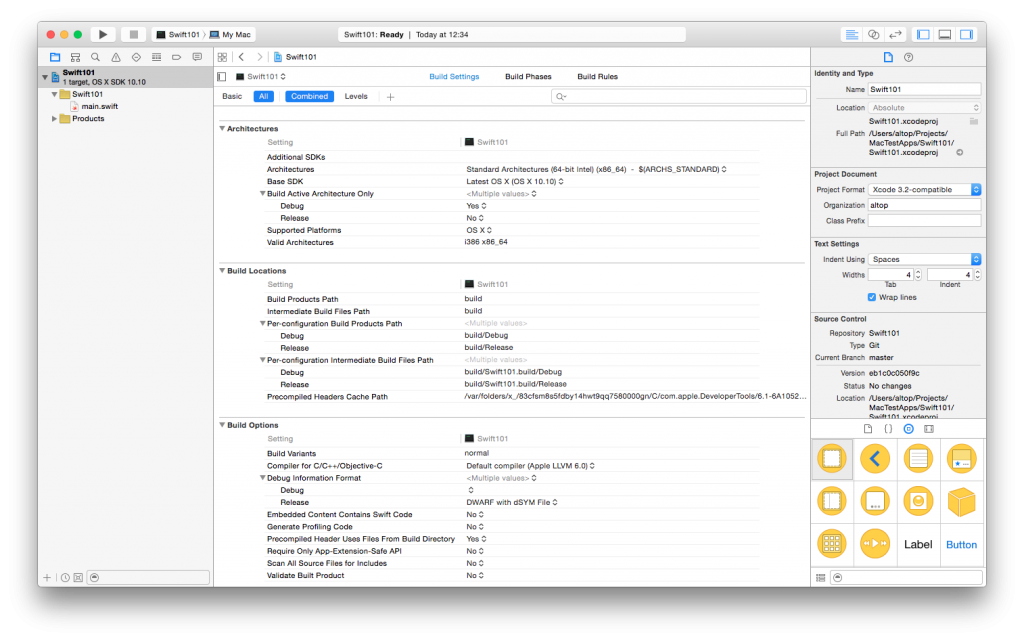Show the File inspector icon
1024x641 pixels.
click(888, 57)
